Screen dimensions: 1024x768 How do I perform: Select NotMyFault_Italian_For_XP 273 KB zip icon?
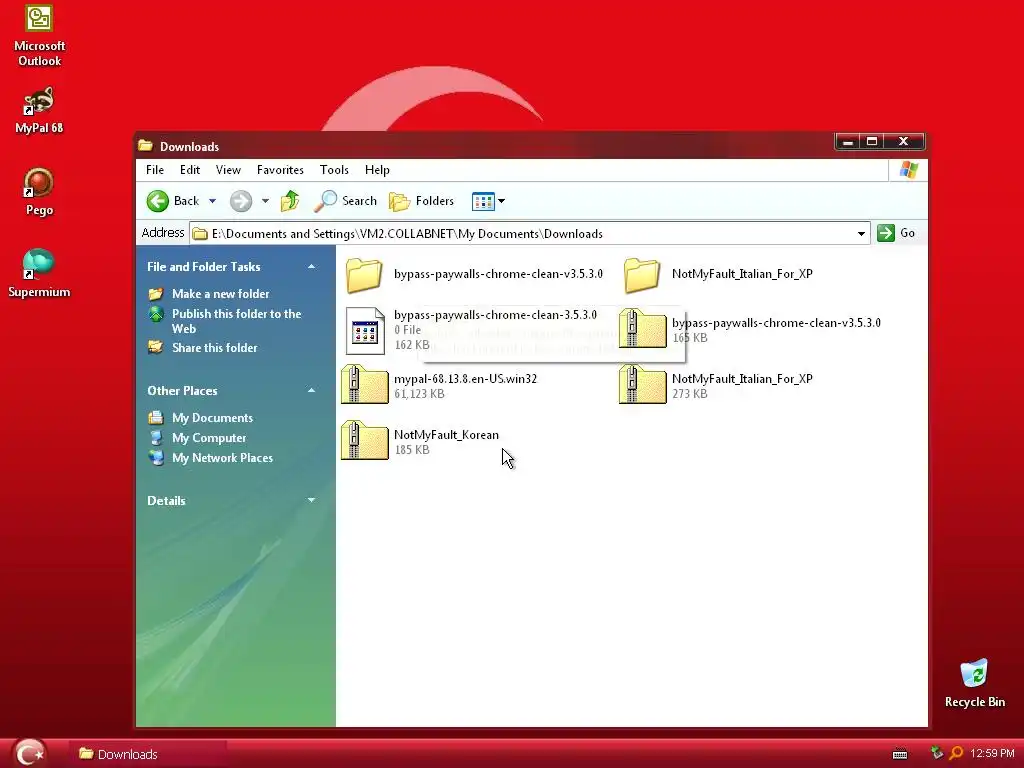[x=643, y=385]
